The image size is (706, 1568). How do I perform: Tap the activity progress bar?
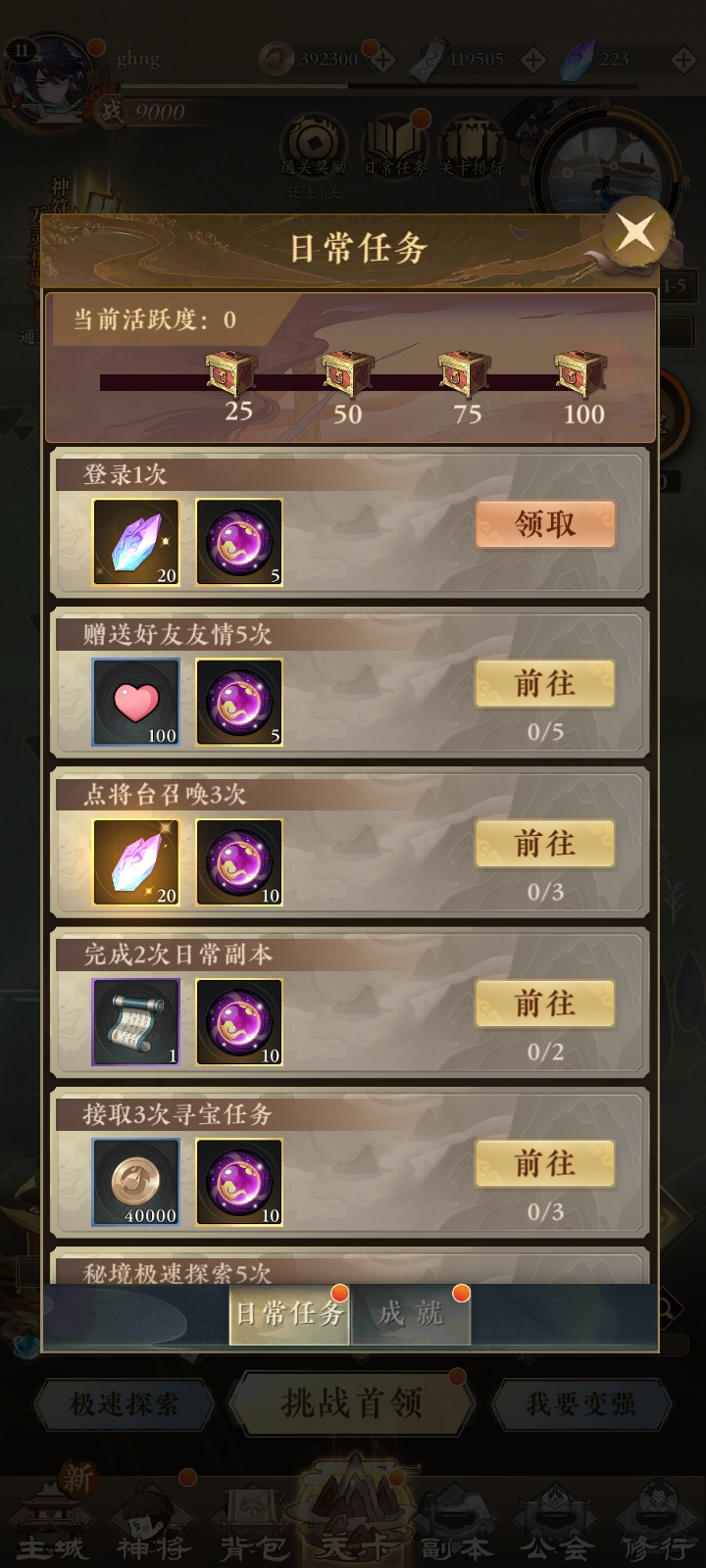pyautogui.click(x=353, y=382)
